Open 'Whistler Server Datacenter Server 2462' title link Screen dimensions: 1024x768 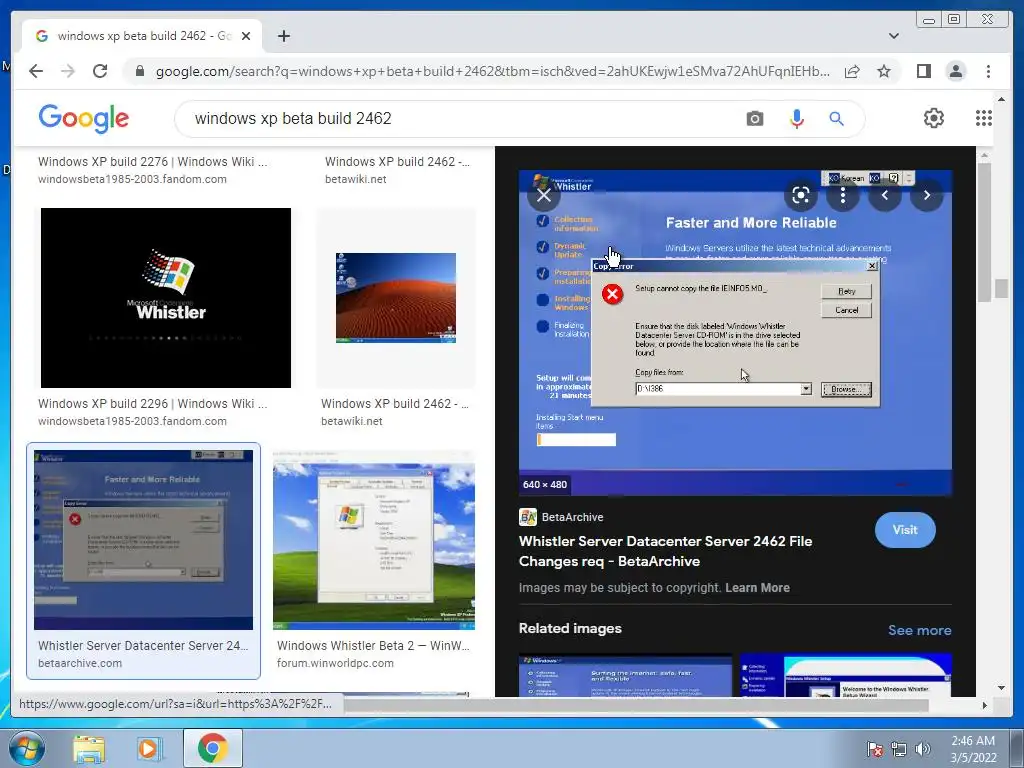665,551
